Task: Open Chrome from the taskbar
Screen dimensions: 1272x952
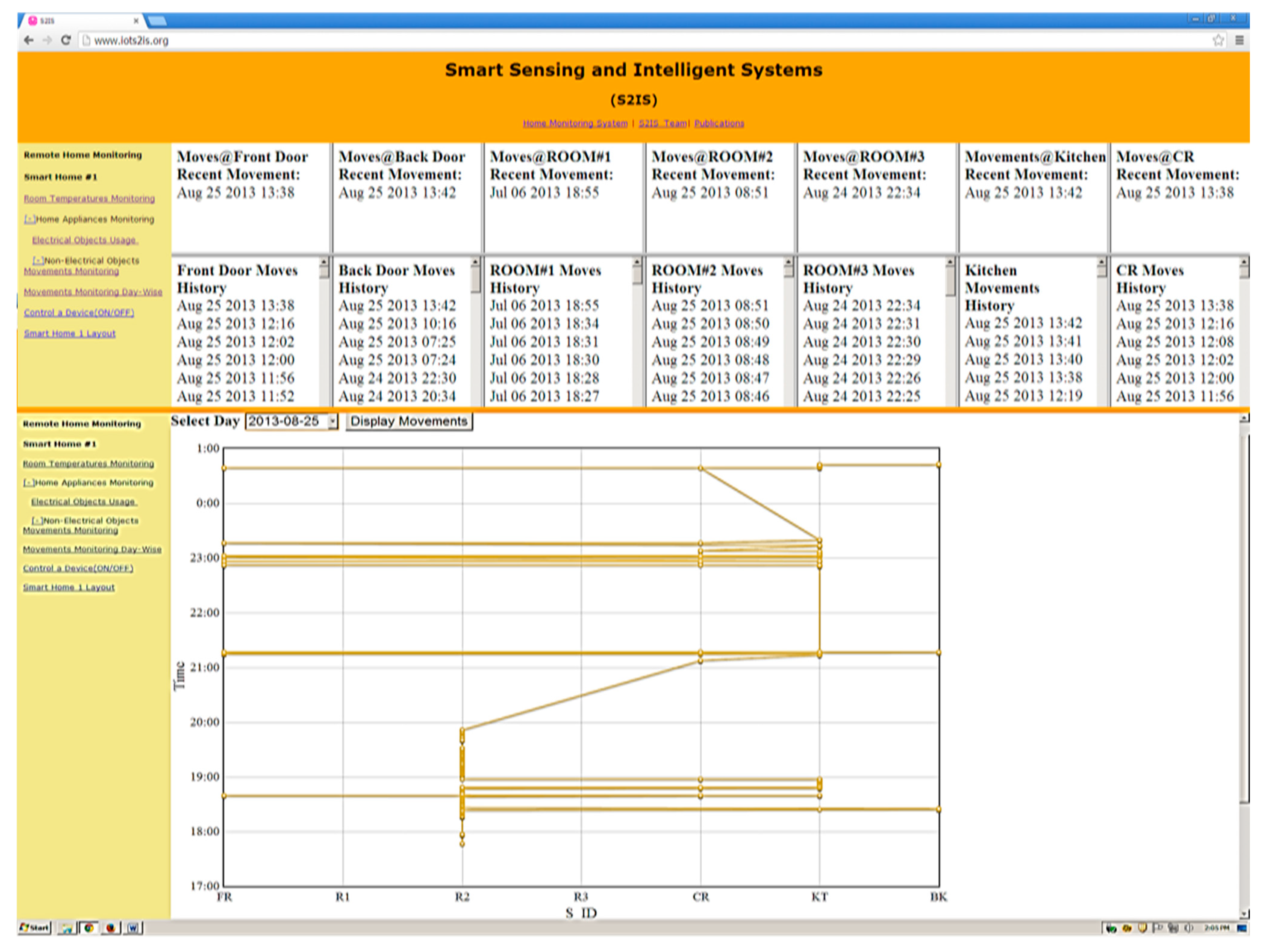Action: coord(89,927)
